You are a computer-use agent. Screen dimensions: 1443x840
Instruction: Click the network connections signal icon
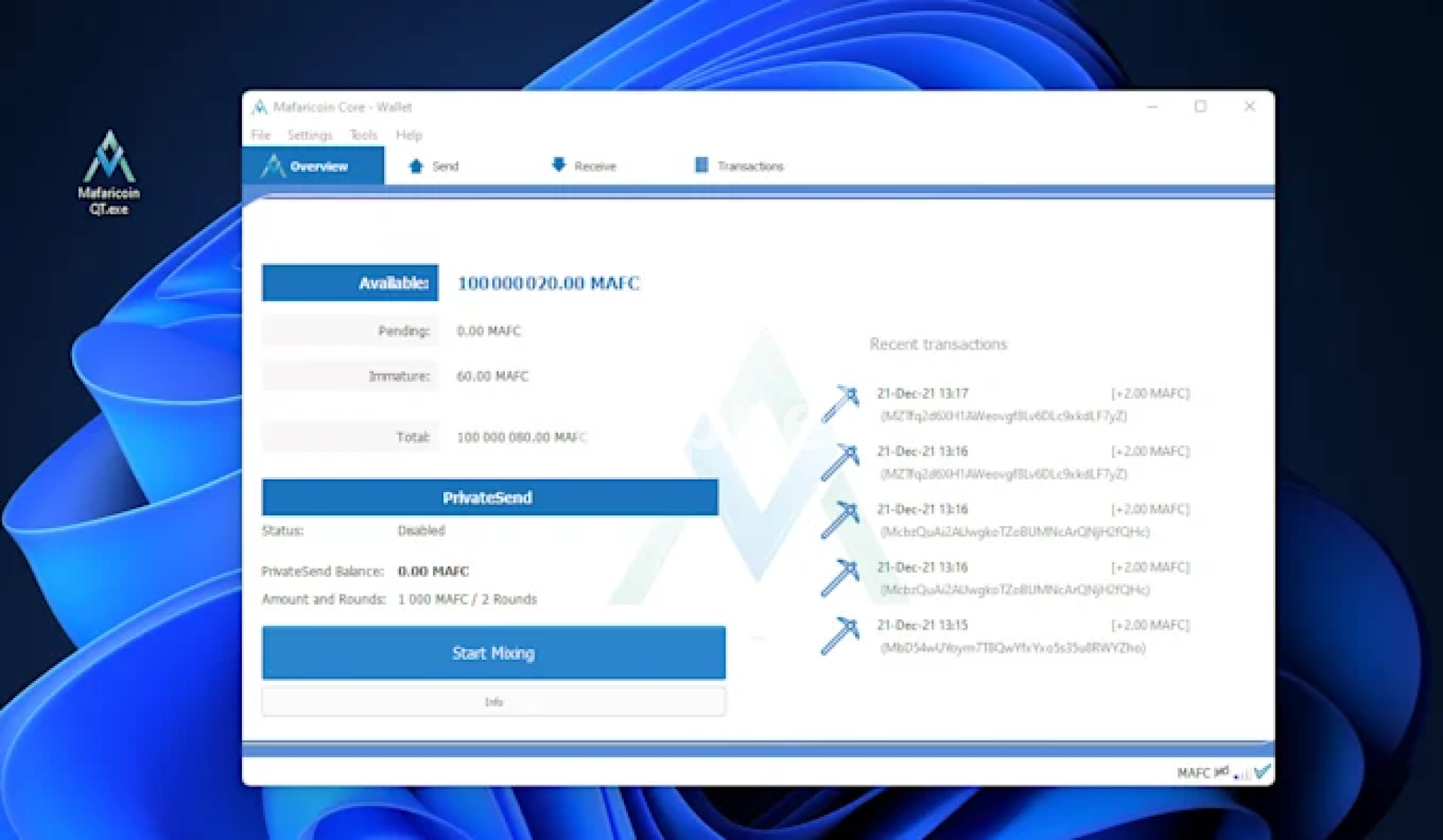coord(1242,773)
